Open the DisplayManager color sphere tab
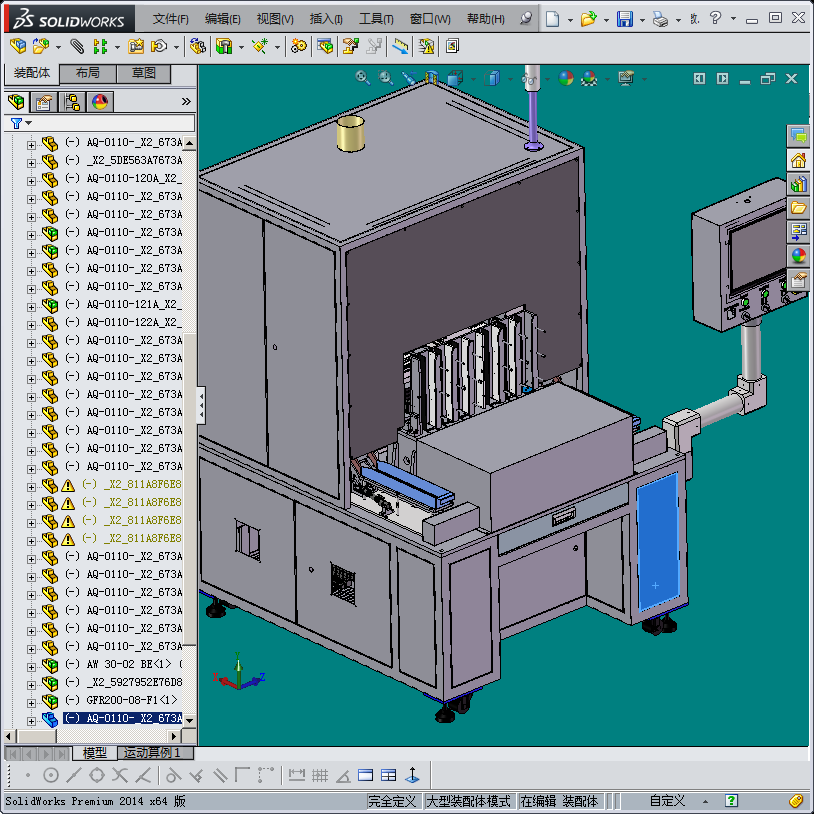 coord(99,102)
